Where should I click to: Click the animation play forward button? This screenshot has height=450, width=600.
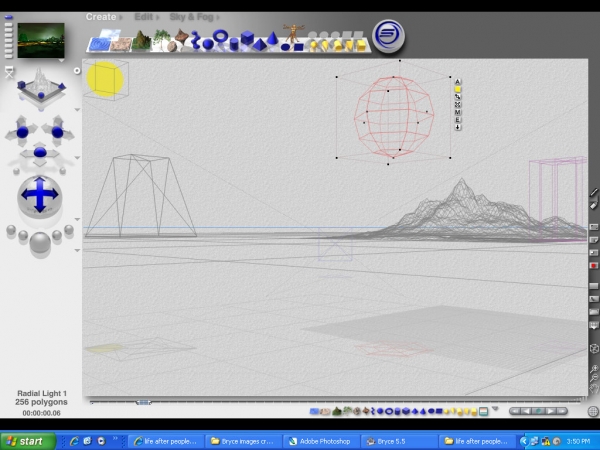(550, 411)
